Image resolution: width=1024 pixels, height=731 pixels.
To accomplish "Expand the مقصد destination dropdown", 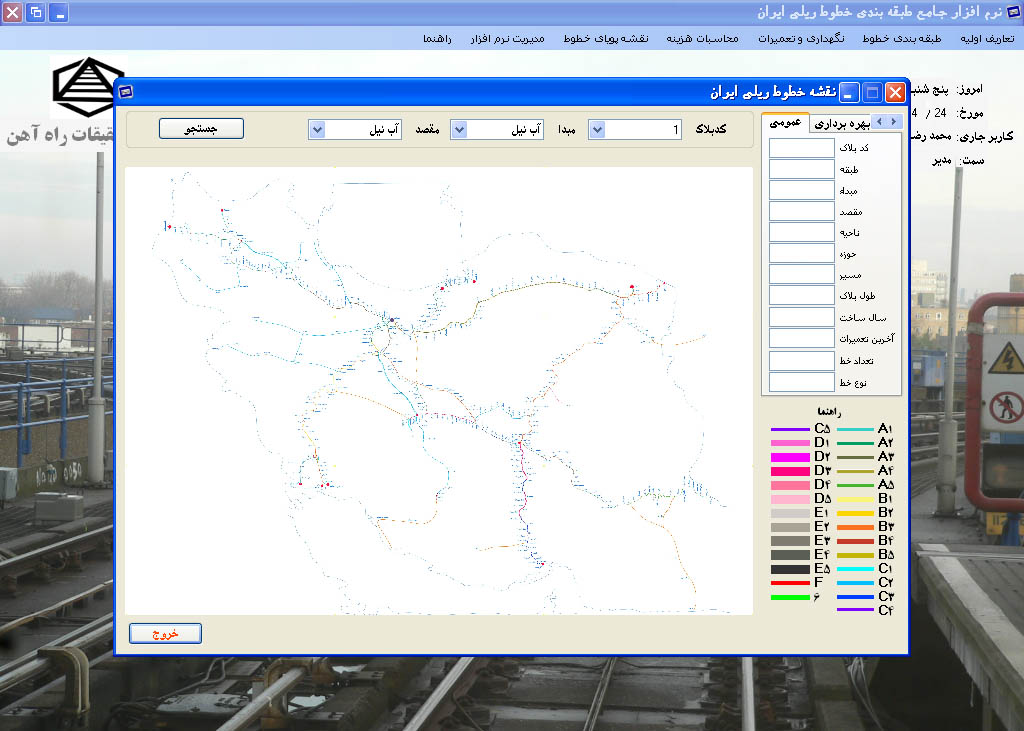I will tap(317, 129).
